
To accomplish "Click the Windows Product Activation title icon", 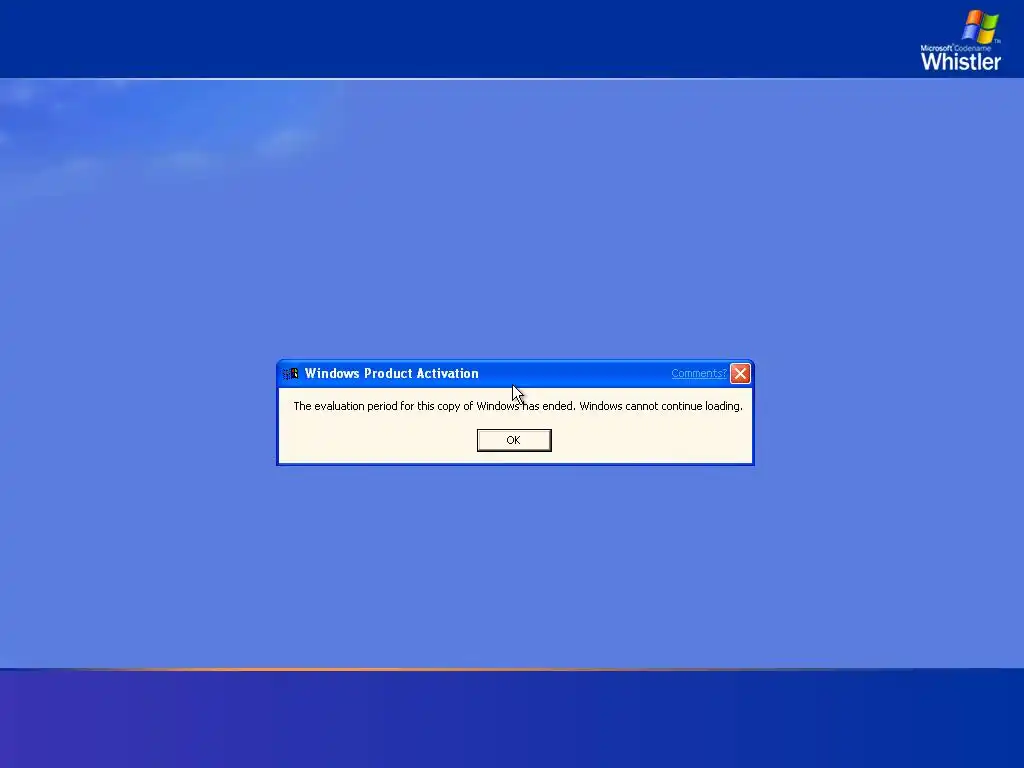I will [x=291, y=374].
